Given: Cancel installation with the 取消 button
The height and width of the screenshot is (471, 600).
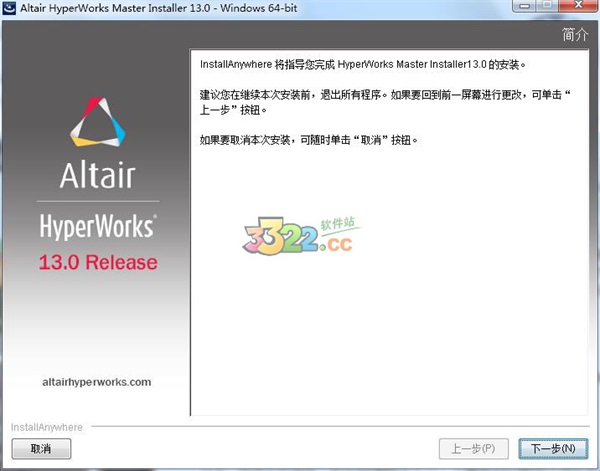Looking at the screenshot, I should (x=41, y=448).
